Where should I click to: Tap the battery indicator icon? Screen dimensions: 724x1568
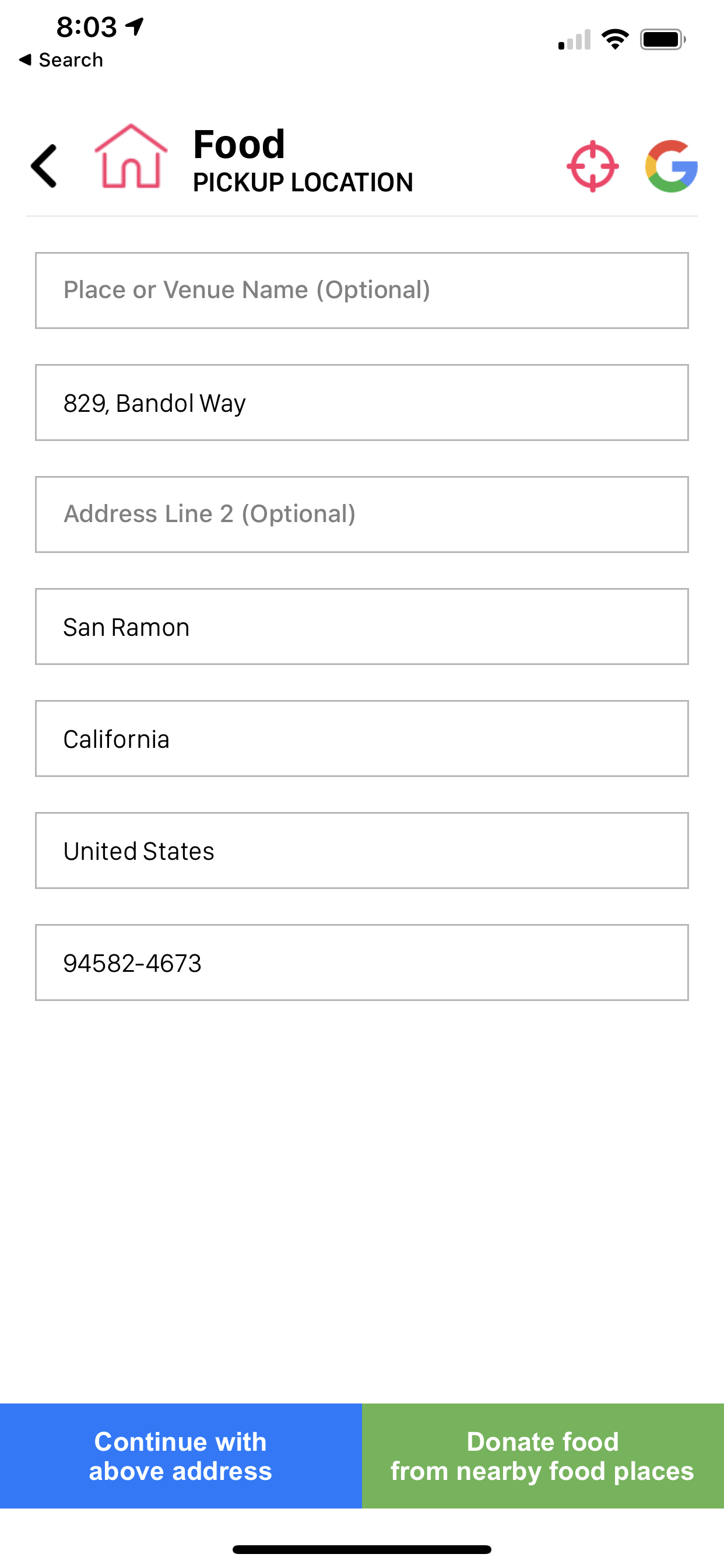pyautogui.click(x=663, y=40)
